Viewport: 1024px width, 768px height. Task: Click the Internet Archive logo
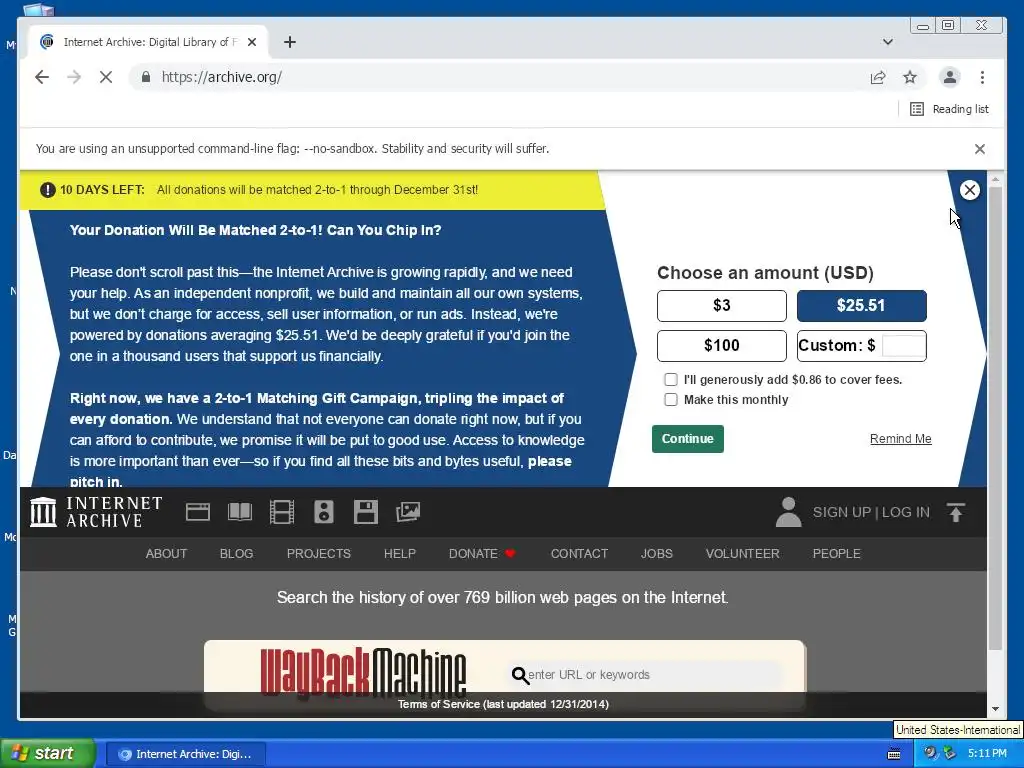click(96, 512)
